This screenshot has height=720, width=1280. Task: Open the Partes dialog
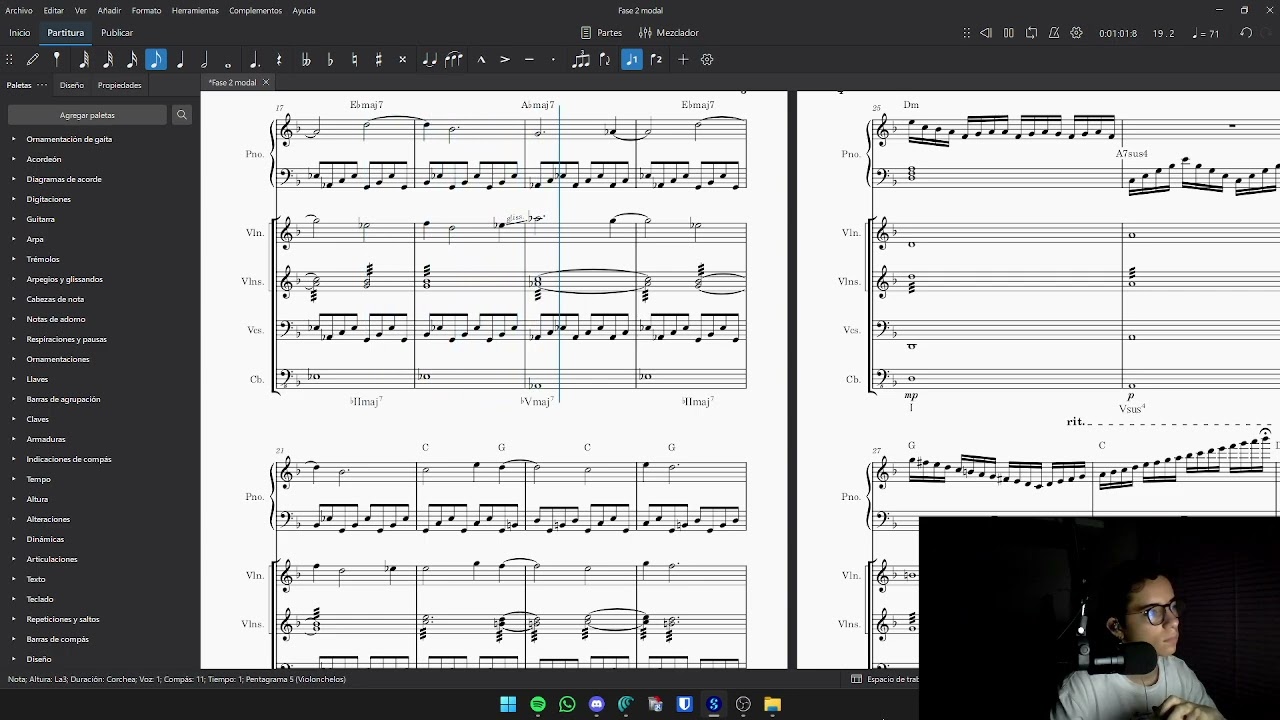[x=601, y=33]
